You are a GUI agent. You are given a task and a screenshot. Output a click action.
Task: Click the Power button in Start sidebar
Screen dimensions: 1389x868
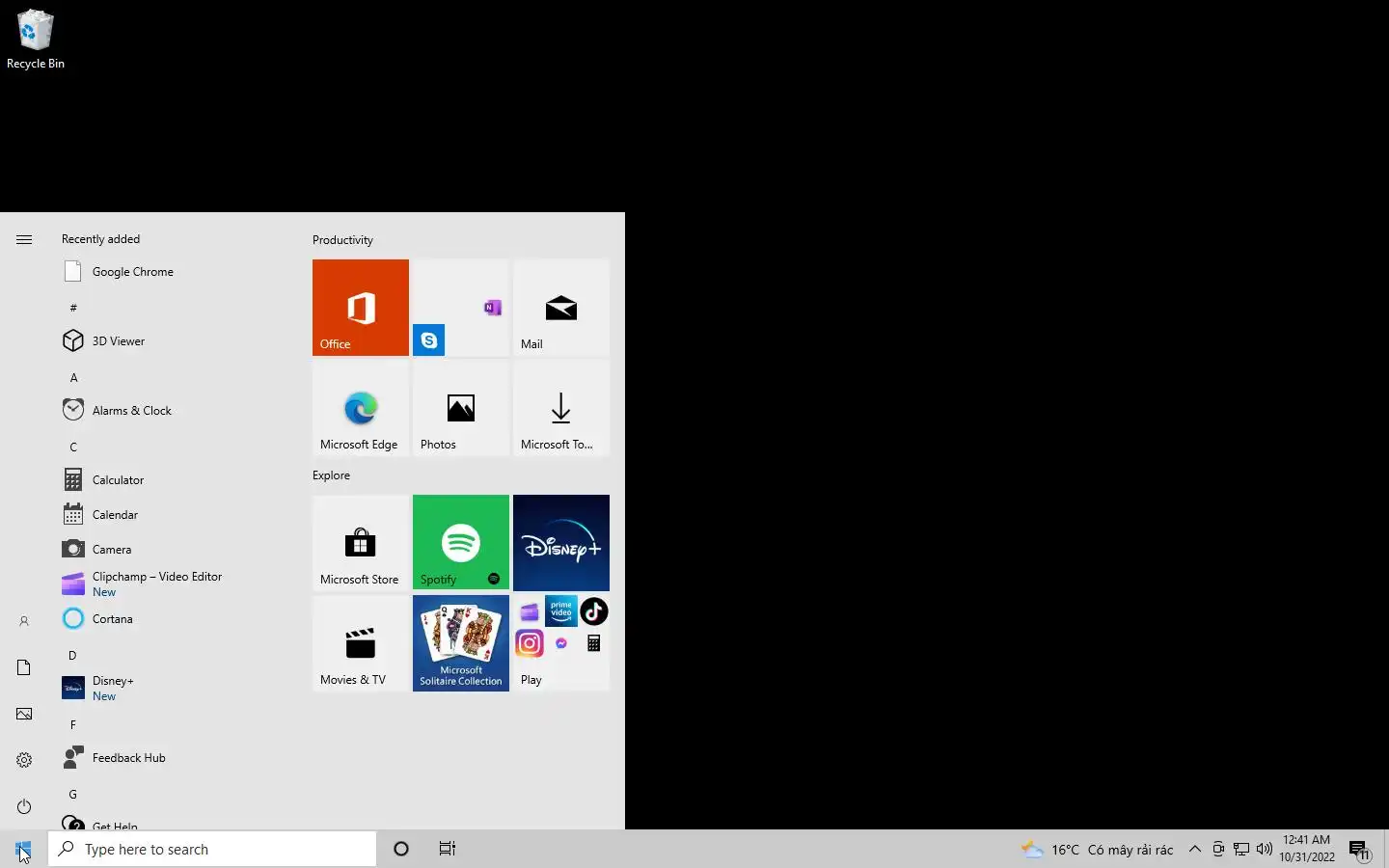[24, 806]
